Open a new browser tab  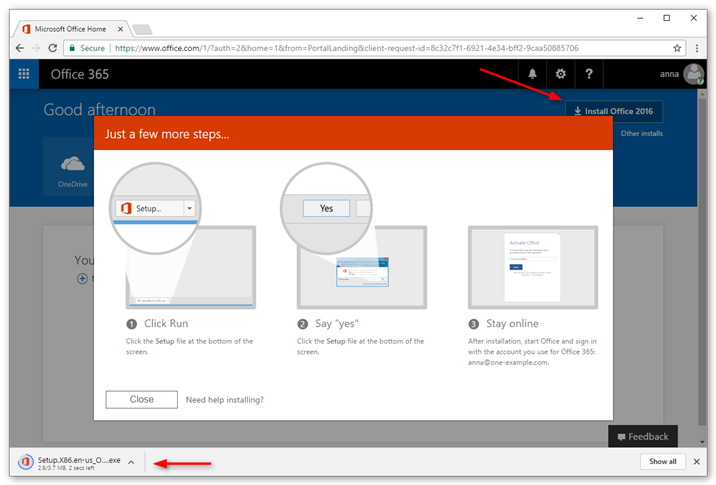tap(142, 30)
